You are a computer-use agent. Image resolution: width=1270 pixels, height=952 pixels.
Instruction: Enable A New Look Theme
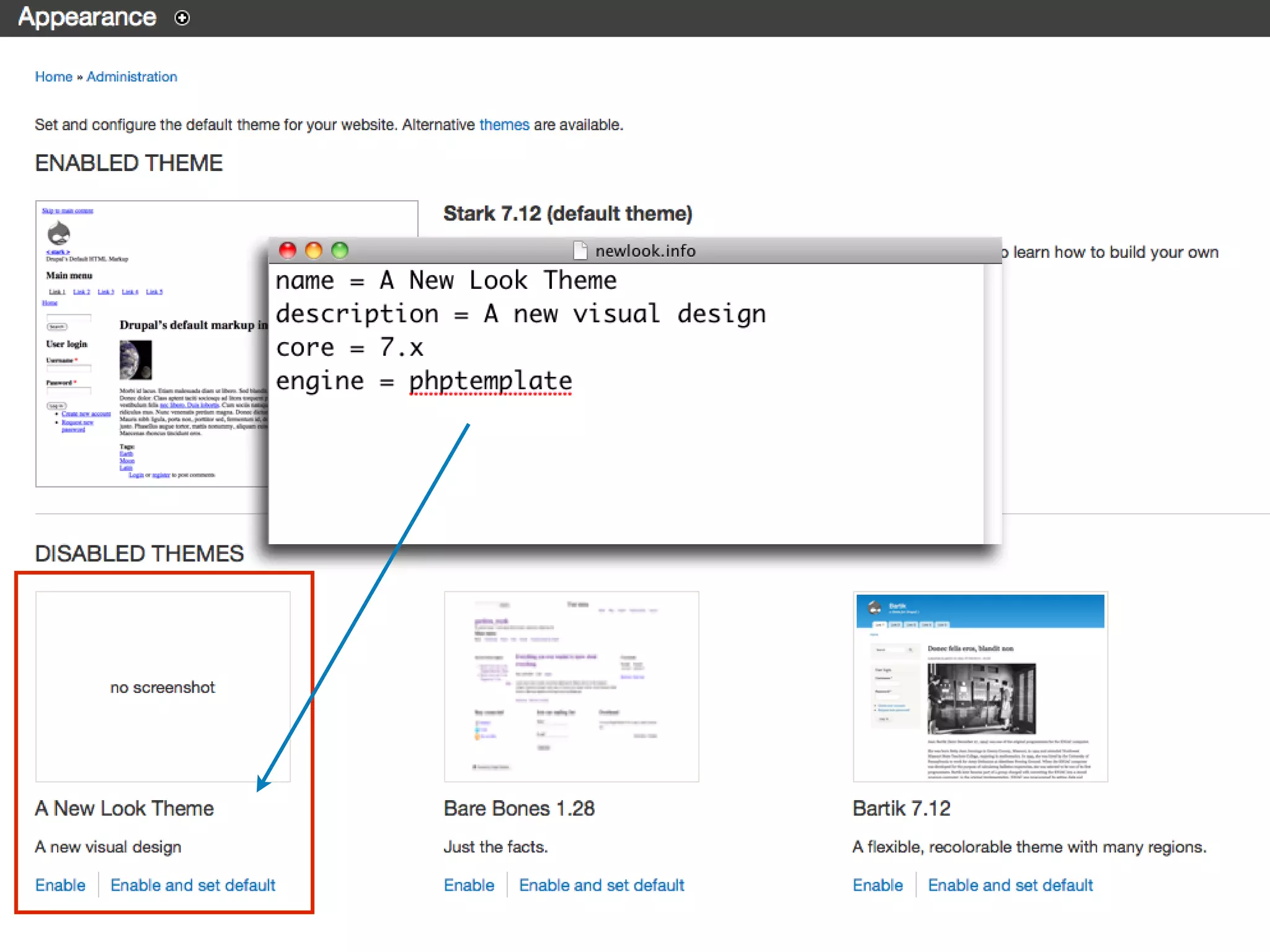point(60,885)
